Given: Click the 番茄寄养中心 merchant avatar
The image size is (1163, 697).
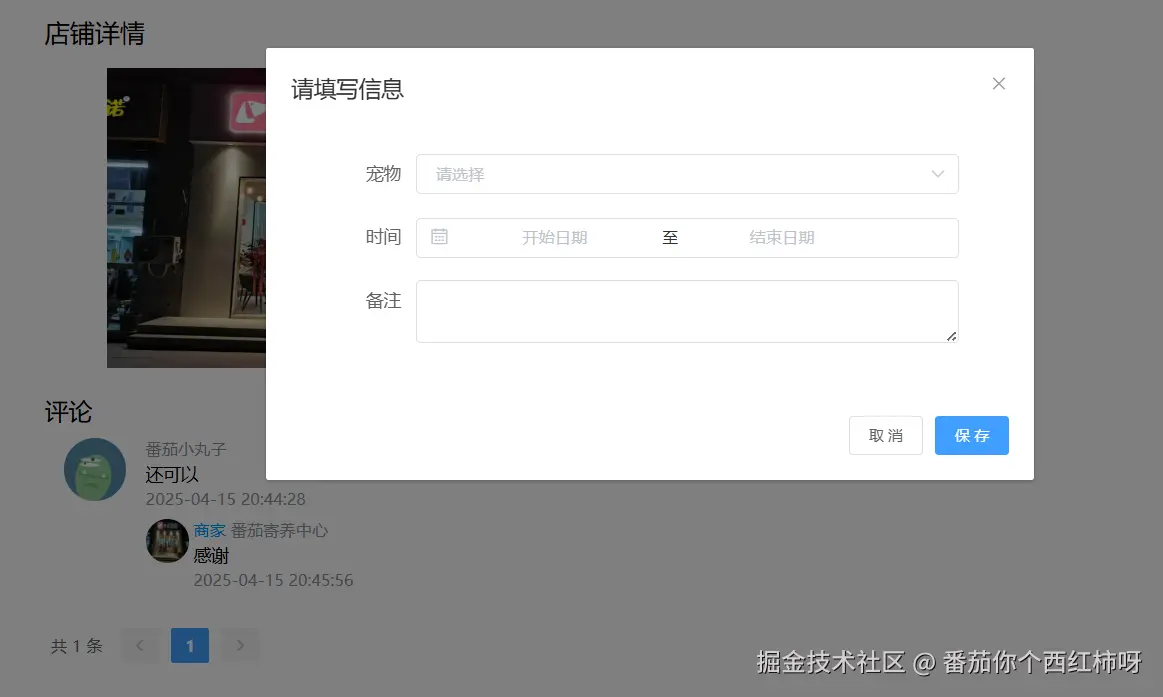Looking at the screenshot, I should click(x=167, y=541).
